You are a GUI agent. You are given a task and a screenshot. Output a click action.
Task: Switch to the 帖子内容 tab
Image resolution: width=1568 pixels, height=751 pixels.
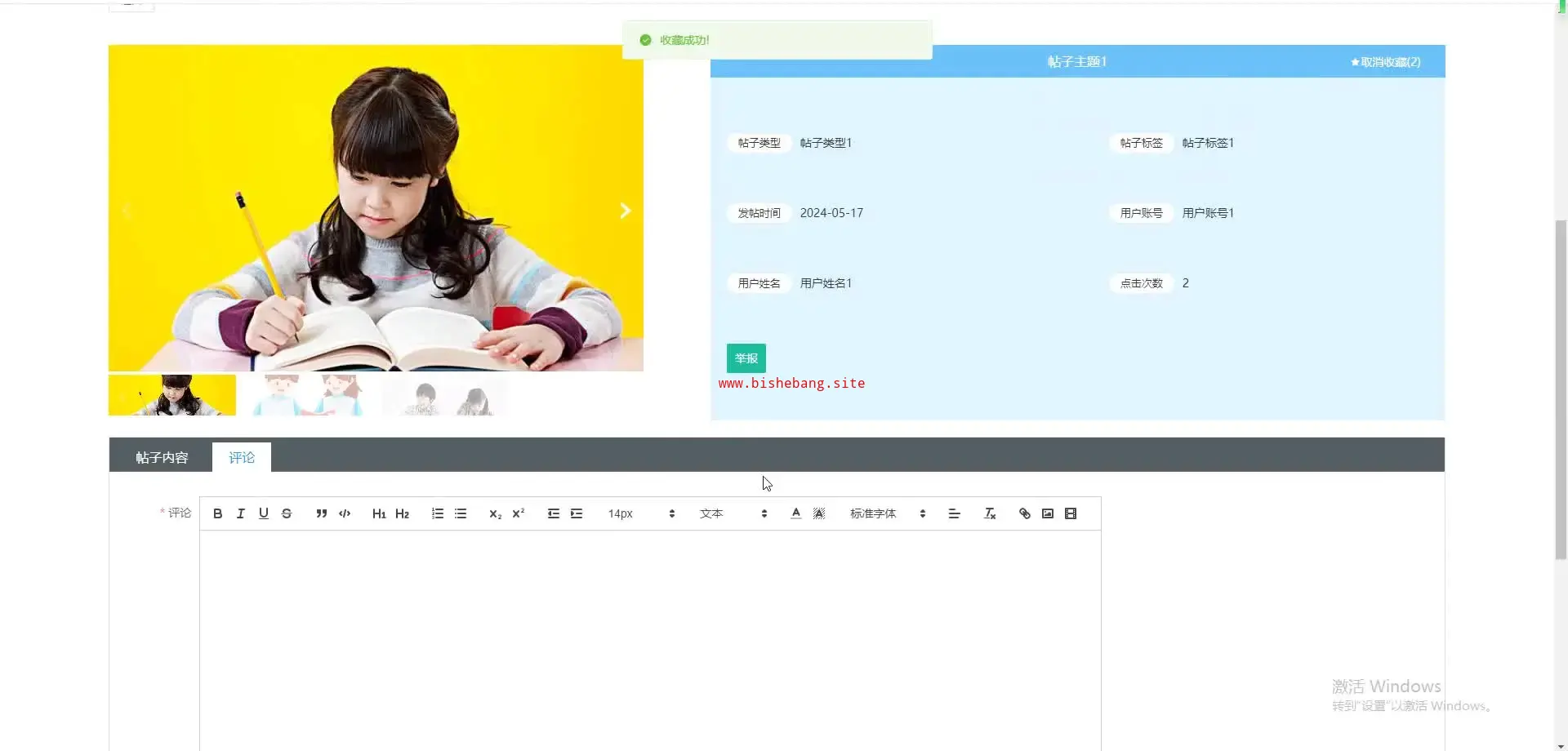162,457
